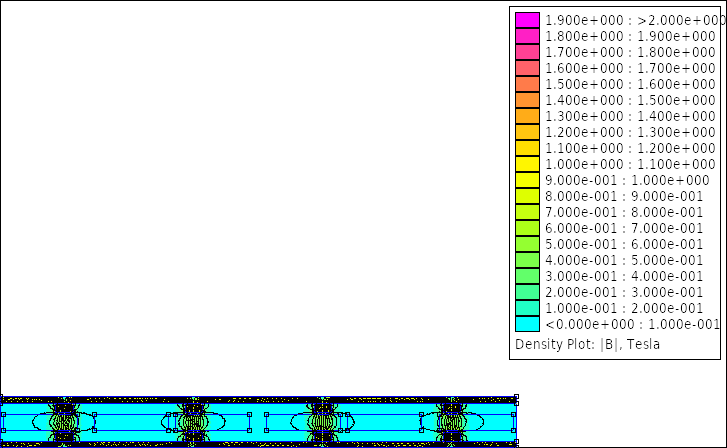Viewport: 727px width, 448px height.
Task: Click the color swatch beside 1.300e+000 : 1.400e+000
Action: click(x=527, y=116)
